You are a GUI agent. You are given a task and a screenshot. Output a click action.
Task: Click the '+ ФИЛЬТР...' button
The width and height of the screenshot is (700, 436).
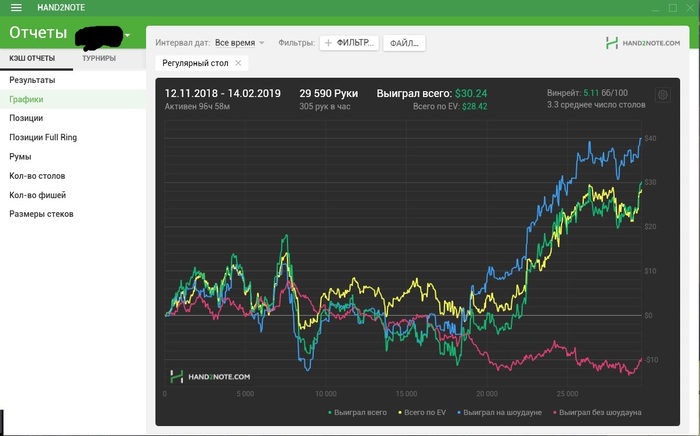(349, 43)
